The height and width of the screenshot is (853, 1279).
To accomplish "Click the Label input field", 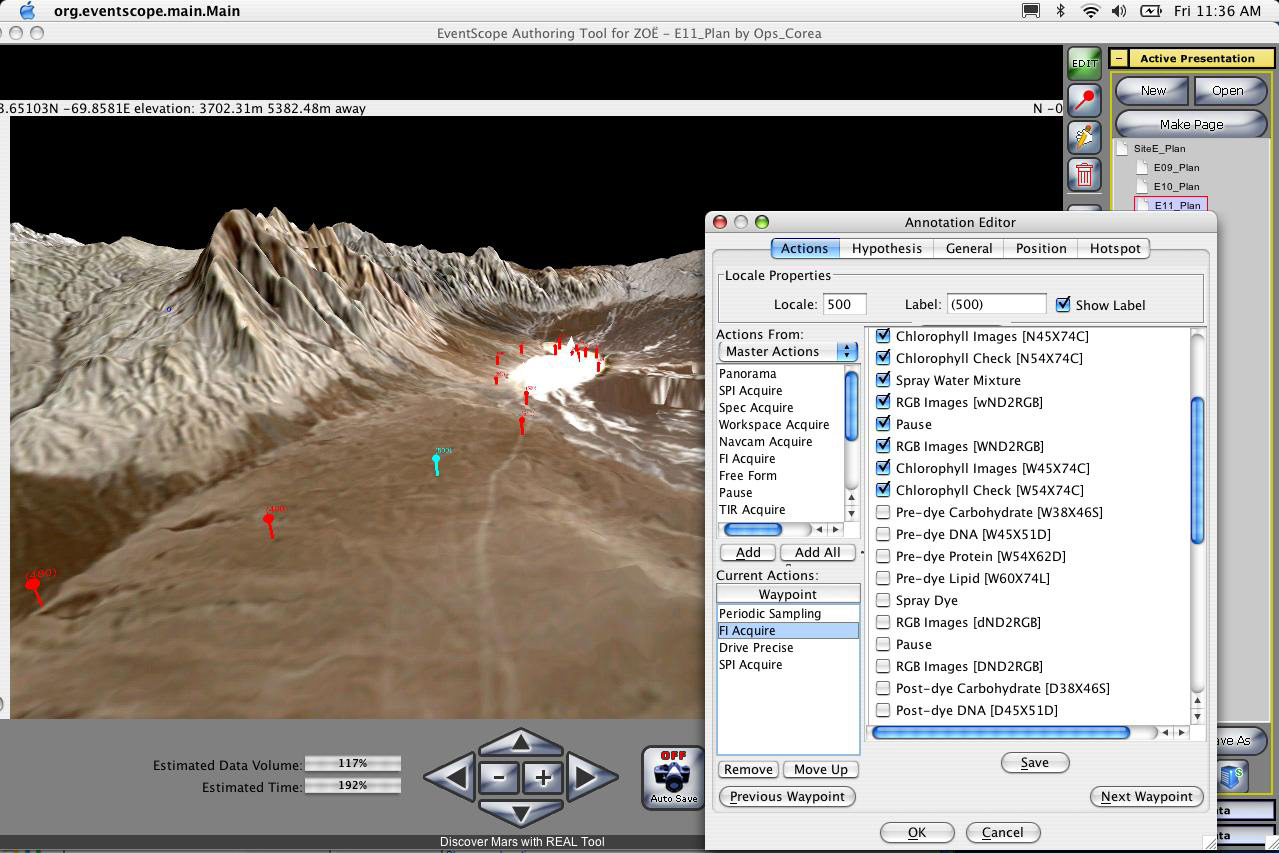I will click(x=996, y=304).
